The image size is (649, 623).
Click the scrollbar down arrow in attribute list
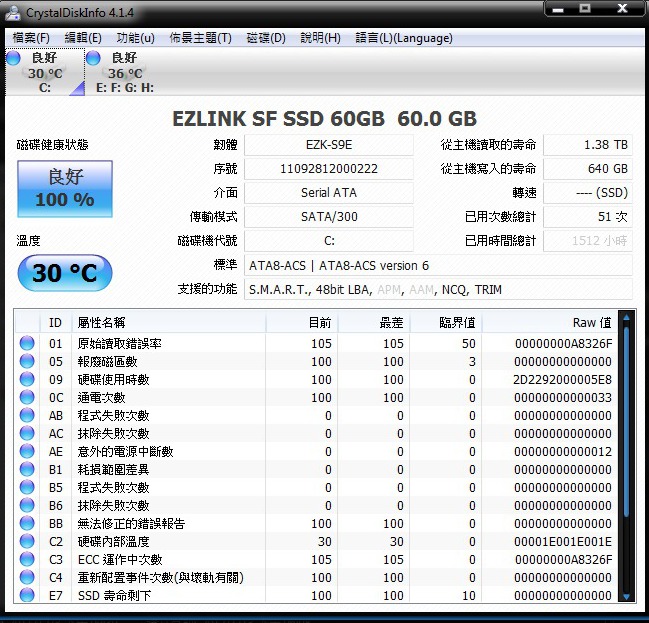pos(626,597)
